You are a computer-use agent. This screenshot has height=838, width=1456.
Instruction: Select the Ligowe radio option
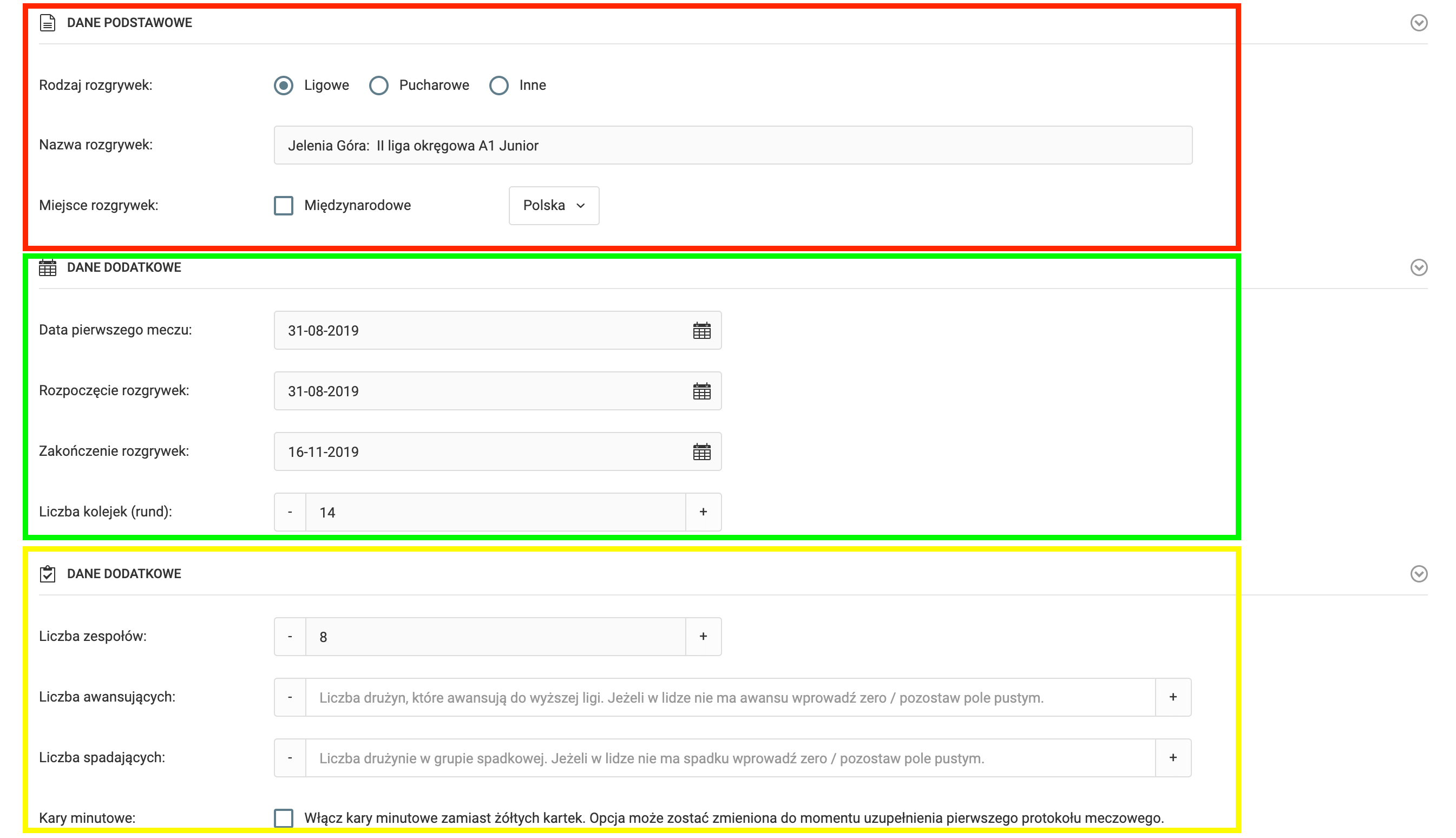pyautogui.click(x=283, y=85)
